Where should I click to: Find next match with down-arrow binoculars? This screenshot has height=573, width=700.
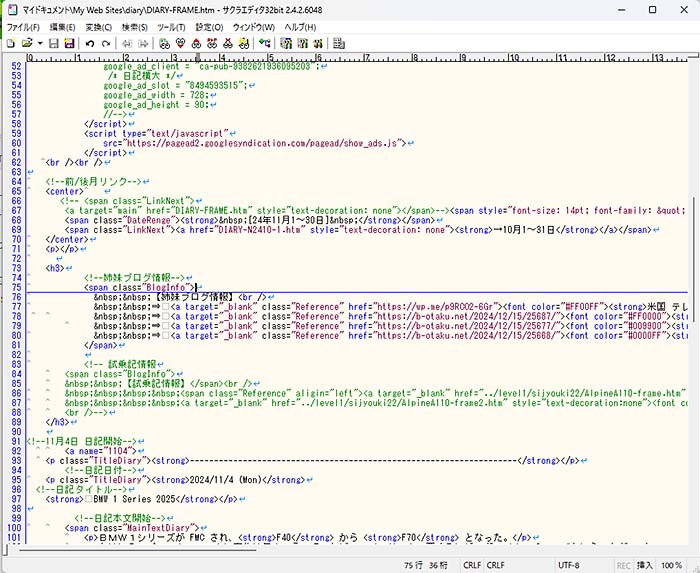click(x=180, y=43)
